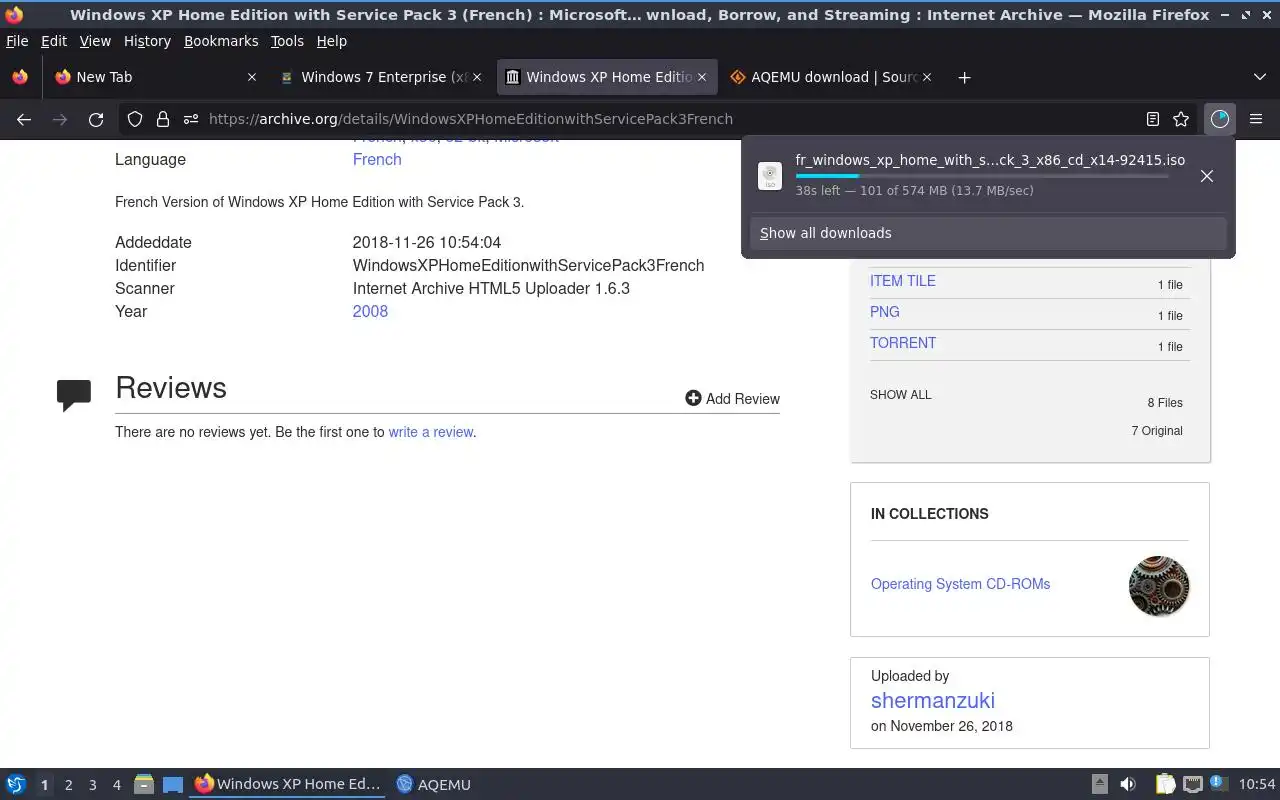The image size is (1280, 800).
Task: Open the History menu
Action: [x=147, y=41]
